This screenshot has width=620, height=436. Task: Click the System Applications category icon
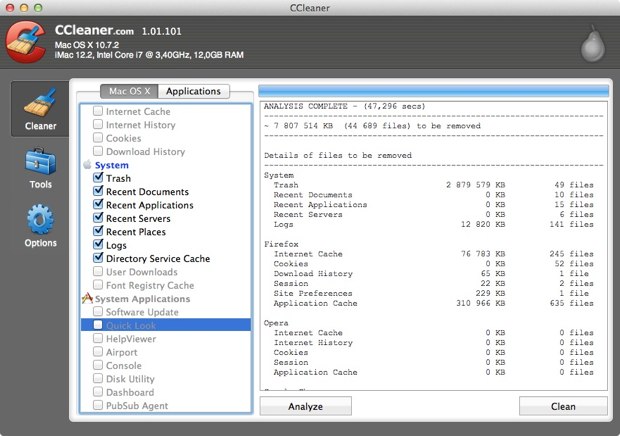(87, 299)
